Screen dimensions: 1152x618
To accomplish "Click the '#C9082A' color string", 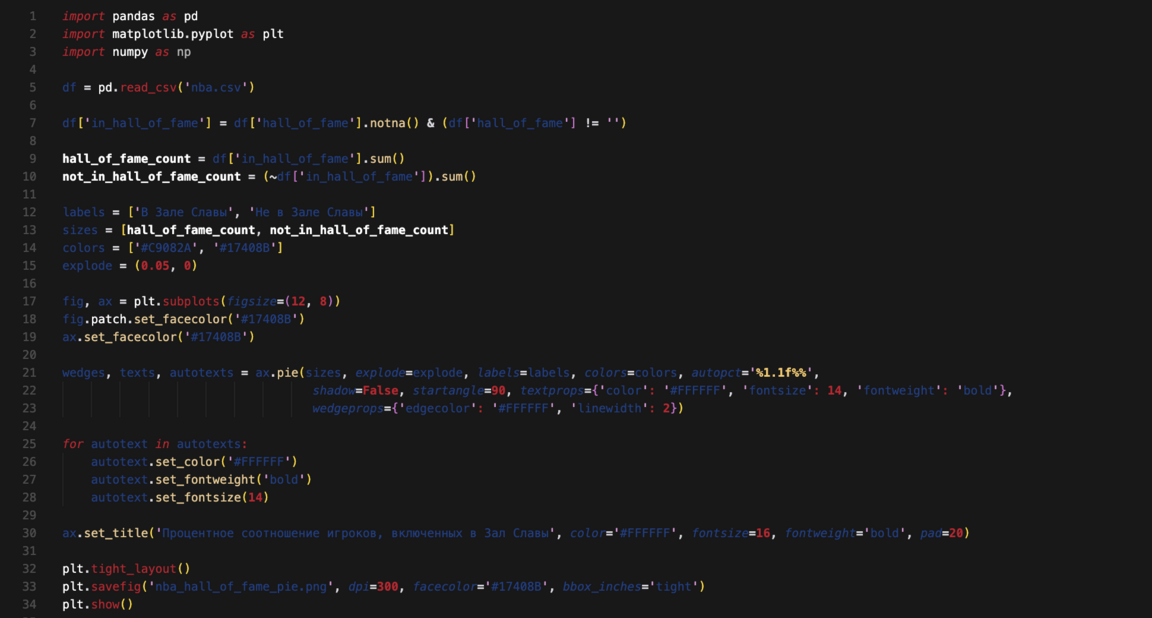I will (x=166, y=248).
